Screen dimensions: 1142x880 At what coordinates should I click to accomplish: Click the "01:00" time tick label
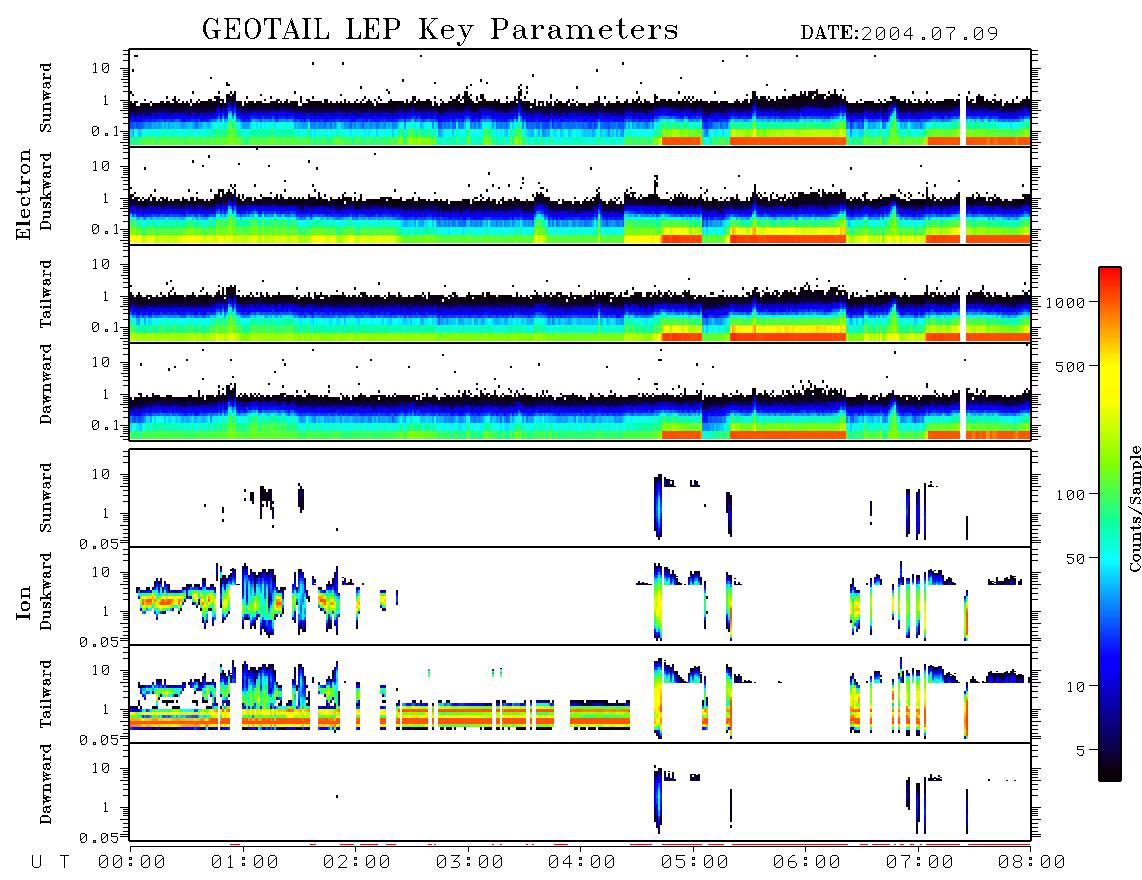click(x=245, y=863)
